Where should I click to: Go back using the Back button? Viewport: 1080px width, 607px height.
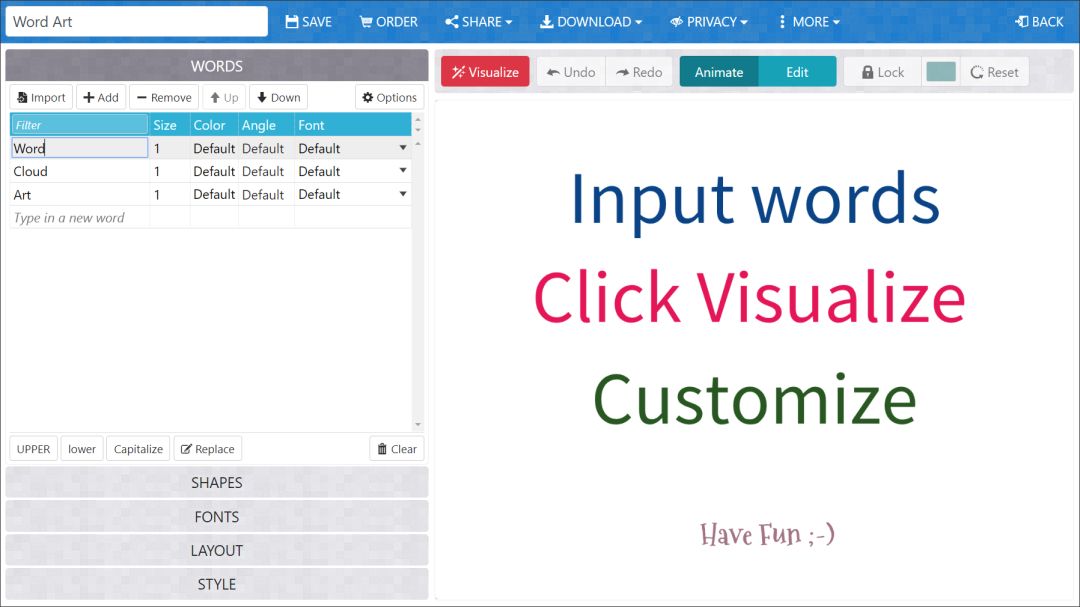(x=1039, y=21)
